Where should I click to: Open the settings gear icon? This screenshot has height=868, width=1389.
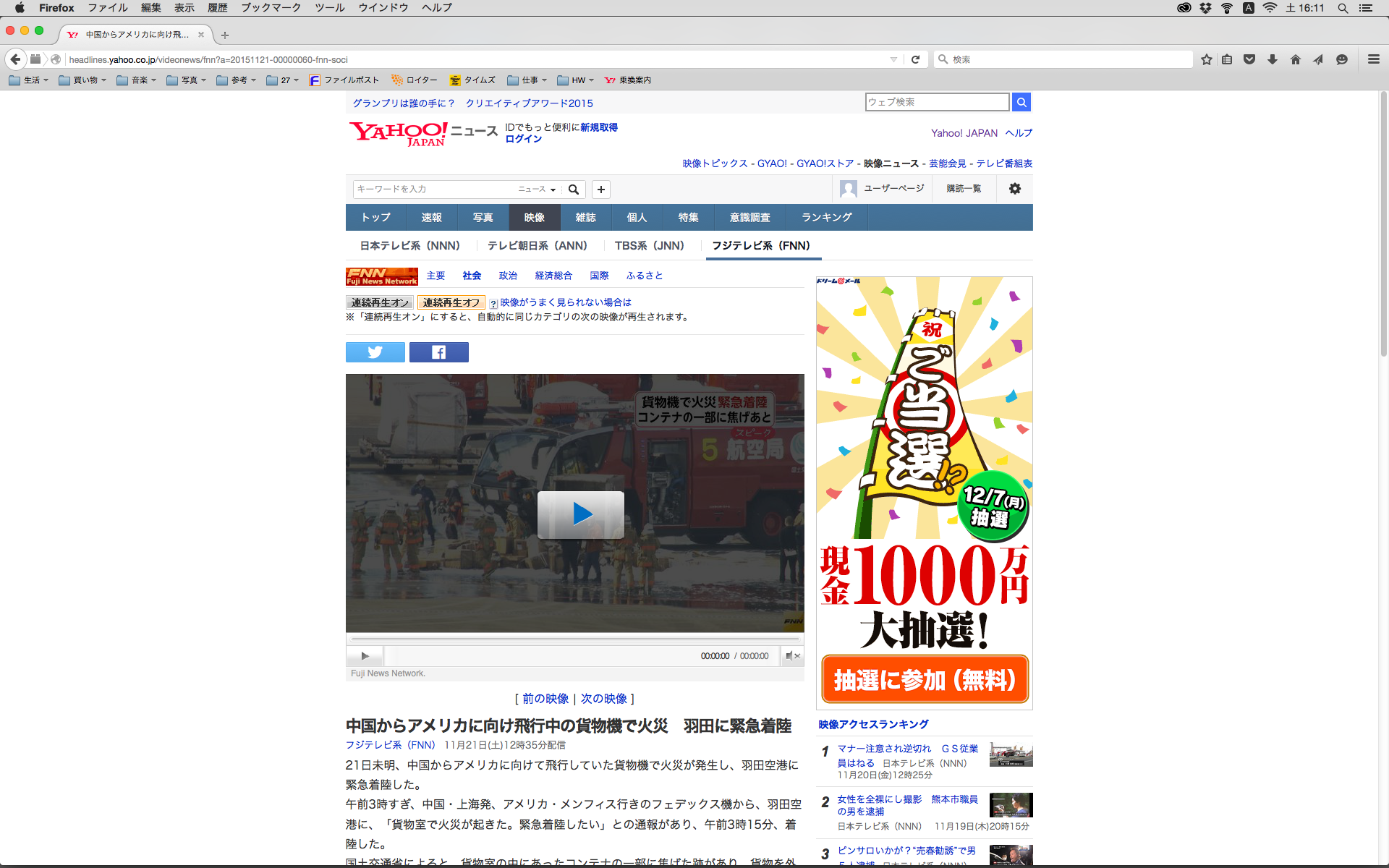click(x=1015, y=189)
